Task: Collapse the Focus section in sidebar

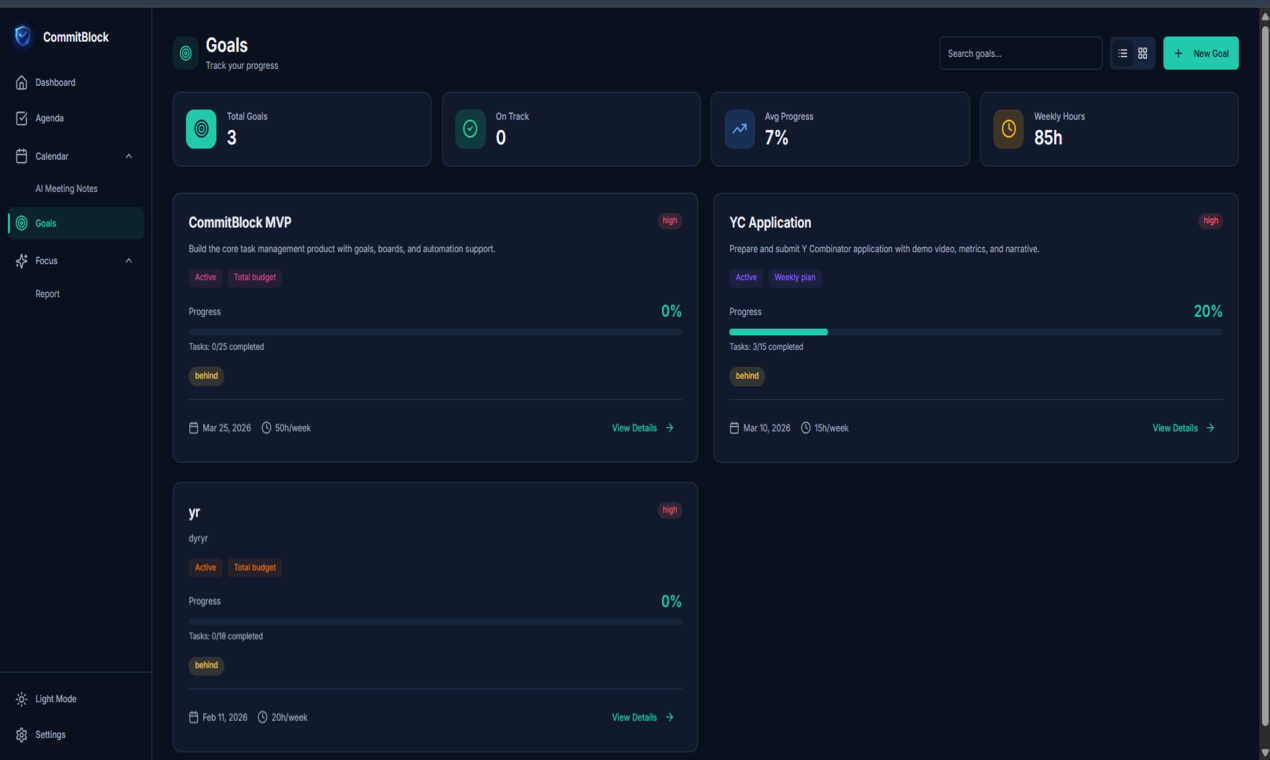Action: [128, 260]
